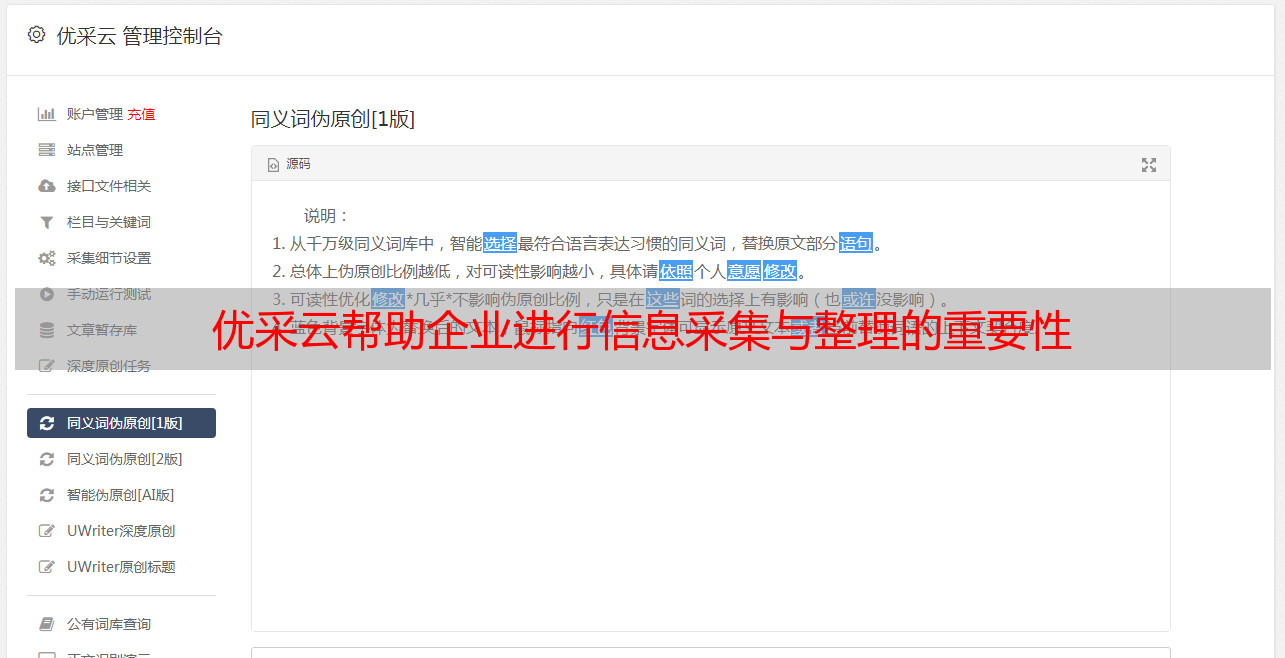Click the red 充值 recharge link
This screenshot has width=1285, height=658.
click(x=141, y=114)
